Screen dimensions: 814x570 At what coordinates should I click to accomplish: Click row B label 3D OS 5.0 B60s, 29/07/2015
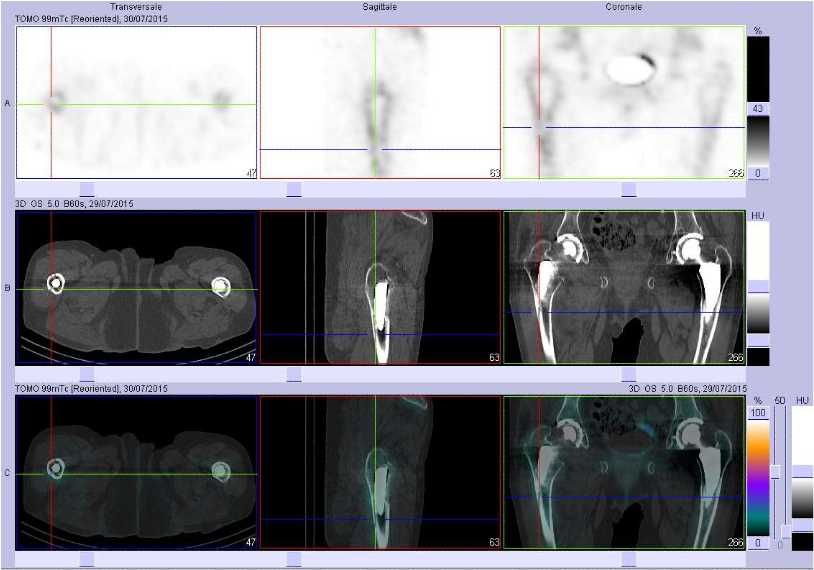[x=74, y=203]
